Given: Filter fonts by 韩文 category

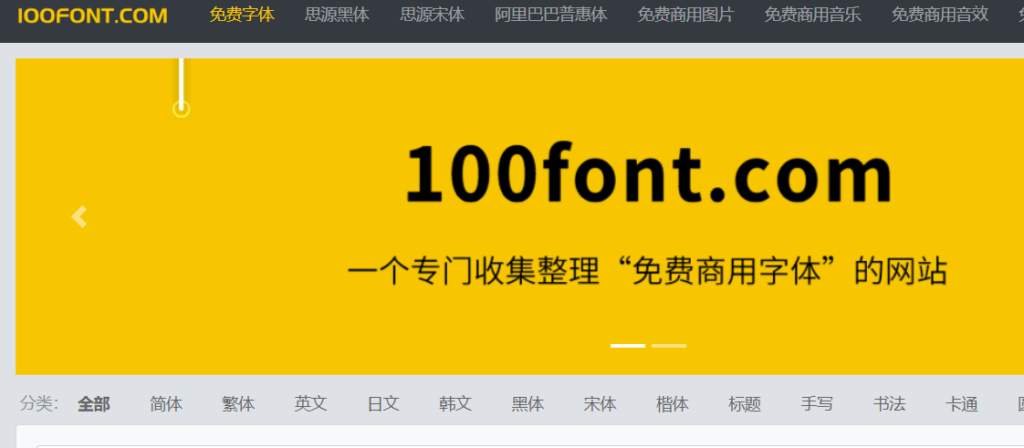Looking at the screenshot, I should (x=455, y=404).
